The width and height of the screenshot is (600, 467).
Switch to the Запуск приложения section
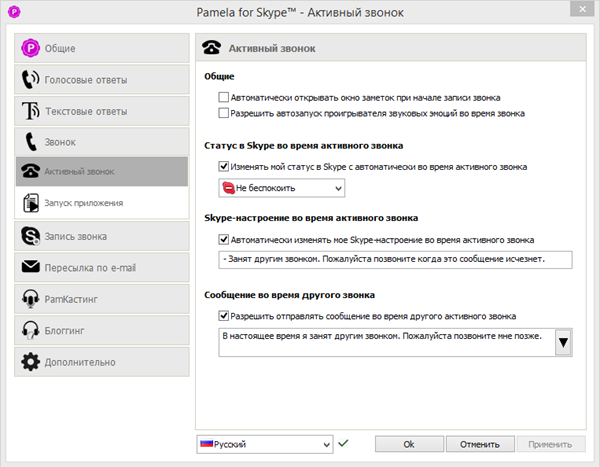[x=102, y=203]
